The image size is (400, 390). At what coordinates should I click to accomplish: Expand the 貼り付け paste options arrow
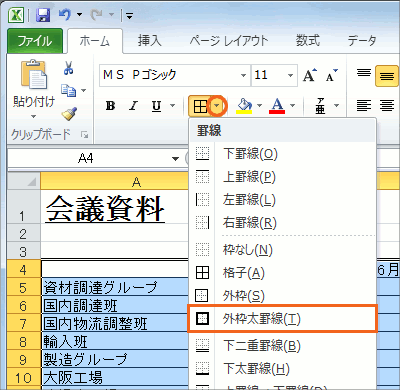(x=33, y=116)
